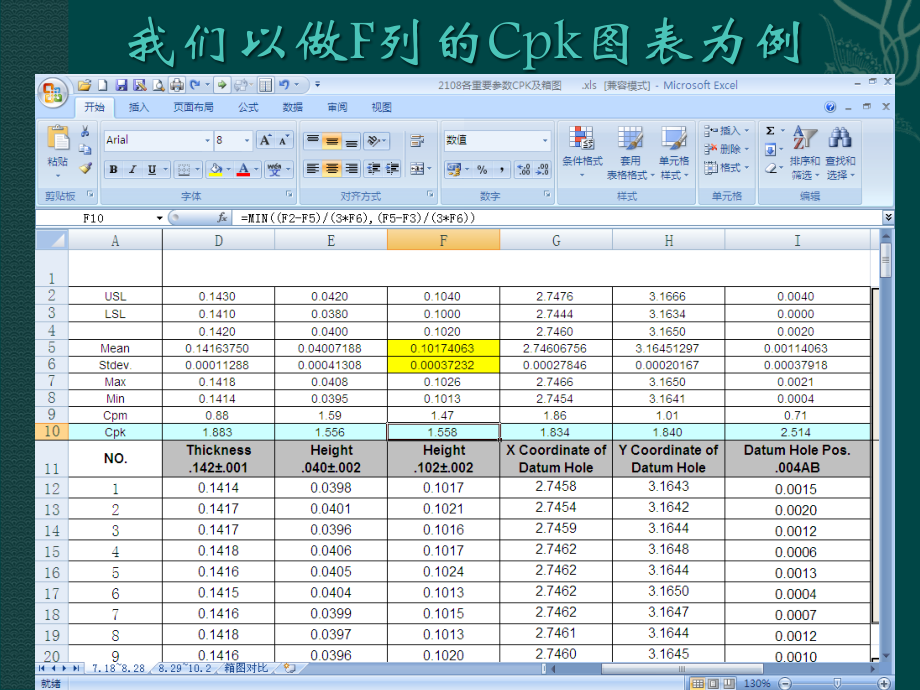Click the zoom slider handle
920x690 pixels.
pos(837,684)
